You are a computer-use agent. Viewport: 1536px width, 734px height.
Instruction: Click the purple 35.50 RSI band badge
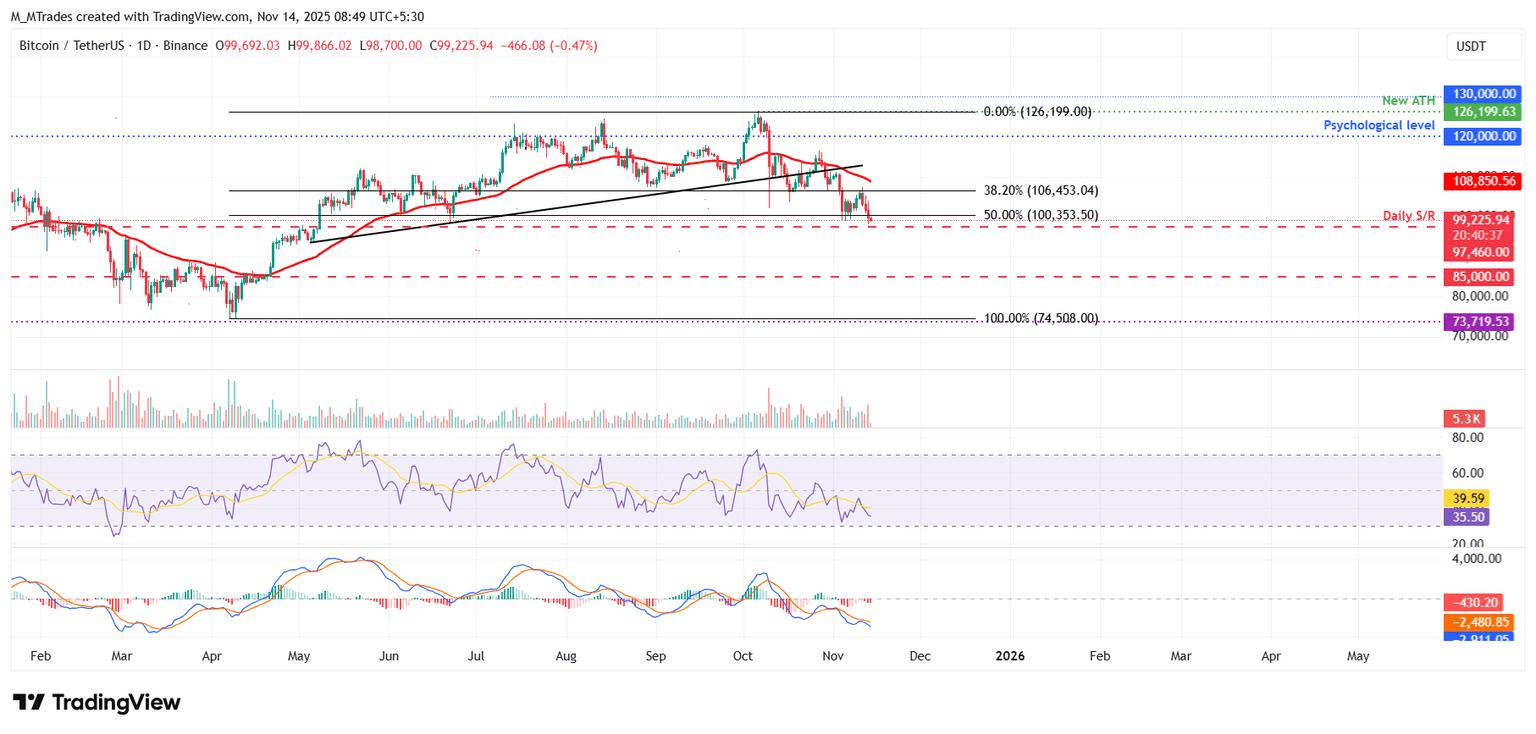1468,517
